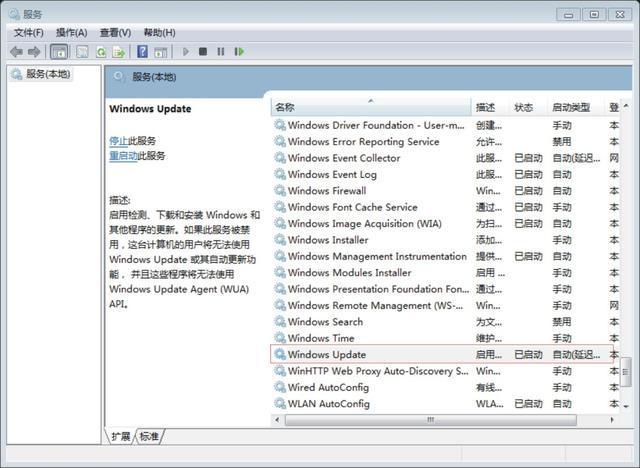Screen dimensions: 640x468
Task: Select Windows Font Cache Service row
Action: pos(446,207)
